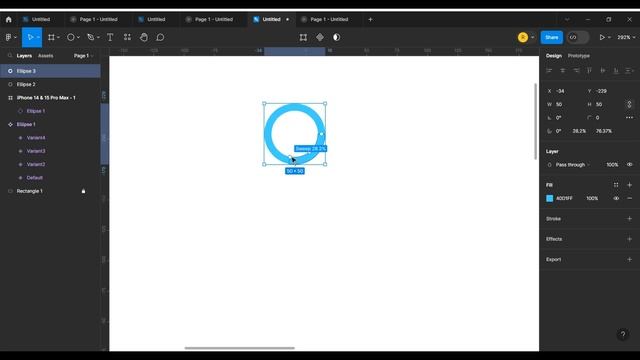Select the Ellipse shape tool
The image size is (640, 360).
(x=71, y=37)
